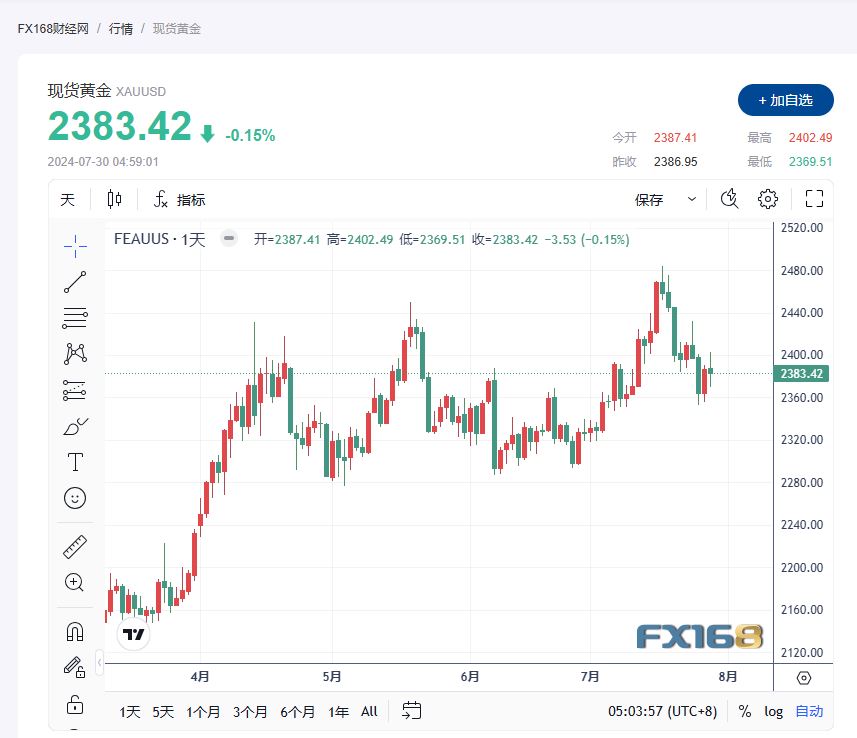Activate the ruler measure tool
The width and height of the screenshot is (857, 738).
click(75, 546)
